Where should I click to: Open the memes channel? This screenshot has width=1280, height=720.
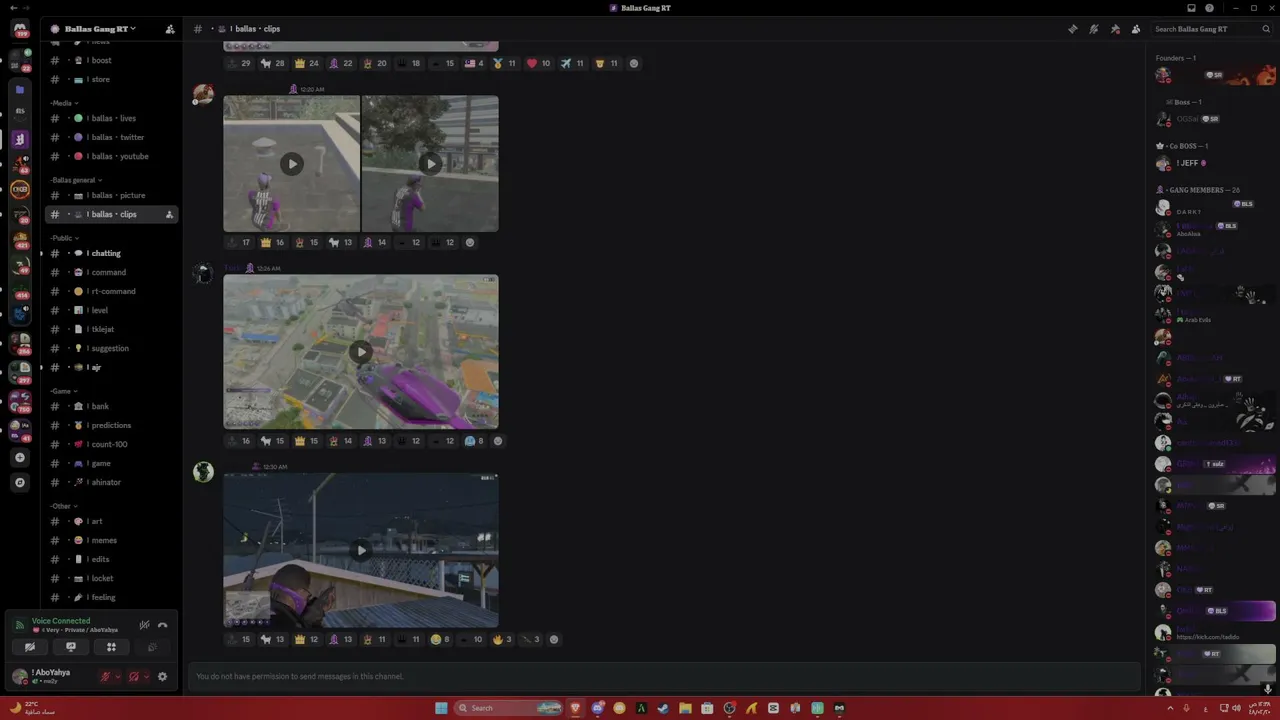point(112,540)
